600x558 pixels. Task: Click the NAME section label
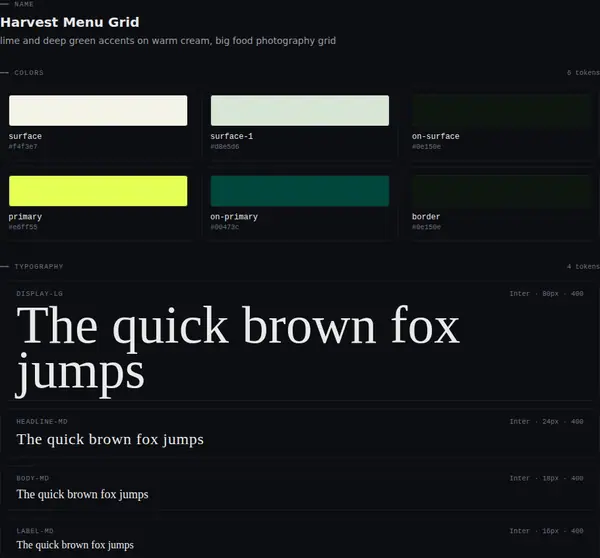click(x=24, y=4)
